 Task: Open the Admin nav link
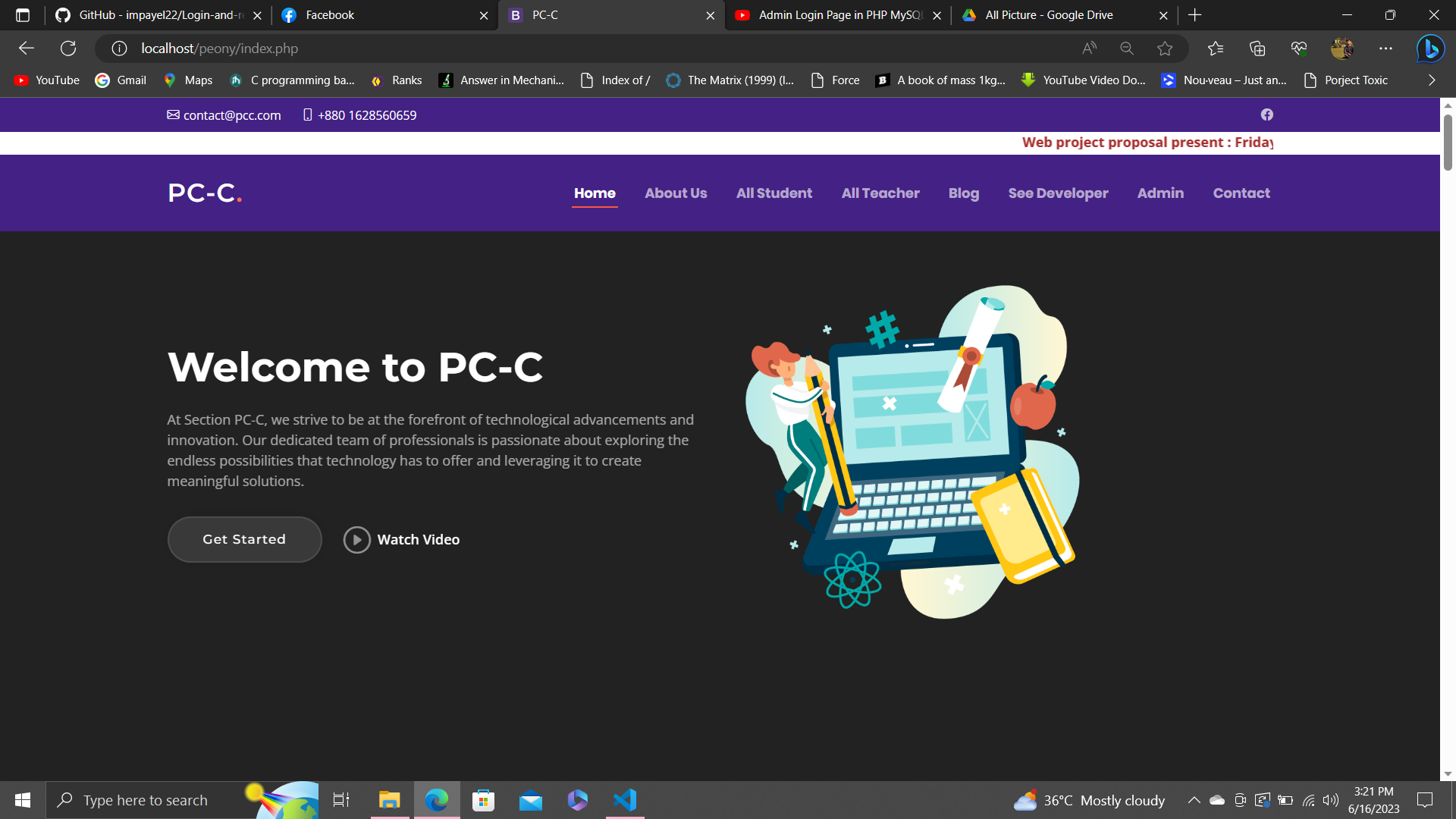(x=1159, y=193)
